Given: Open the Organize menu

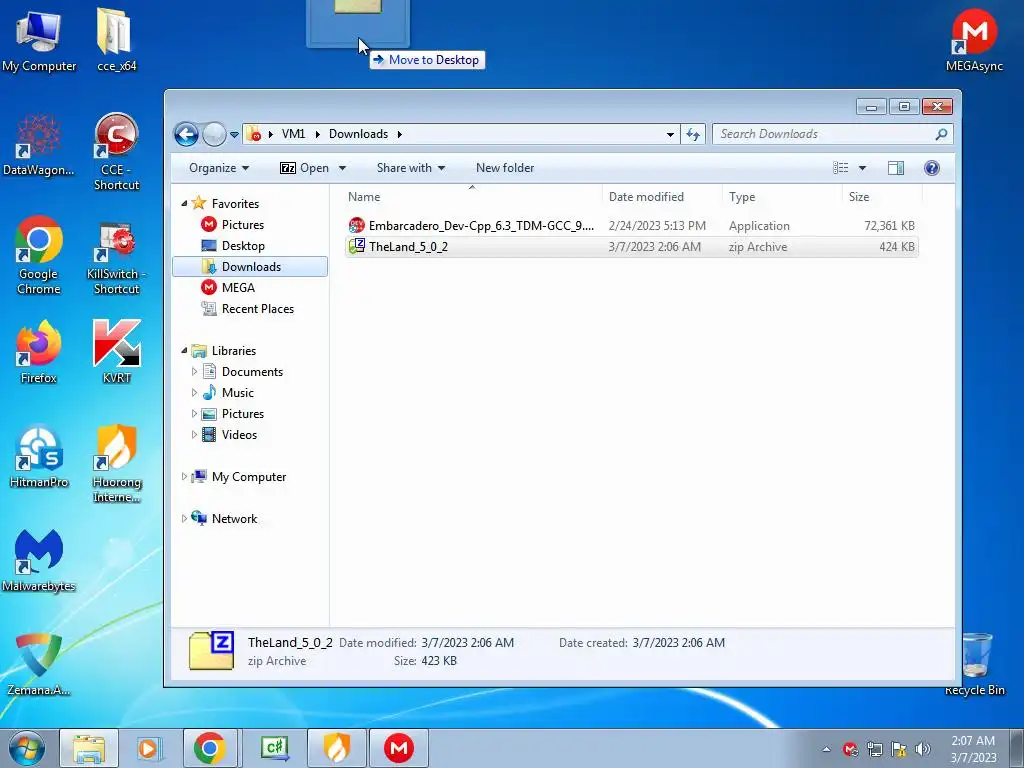Looking at the screenshot, I should click(x=219, y=168).
